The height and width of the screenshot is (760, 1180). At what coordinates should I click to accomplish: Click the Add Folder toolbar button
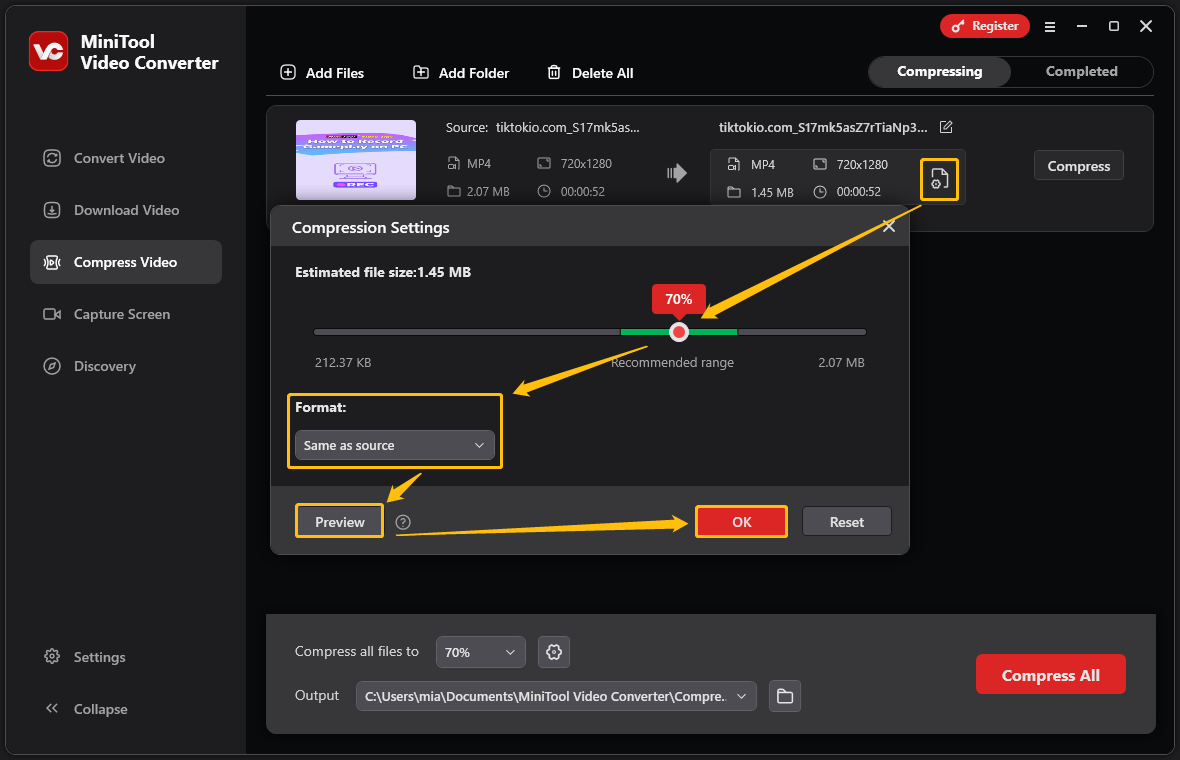pyautogui.click(x=461, y=73)
